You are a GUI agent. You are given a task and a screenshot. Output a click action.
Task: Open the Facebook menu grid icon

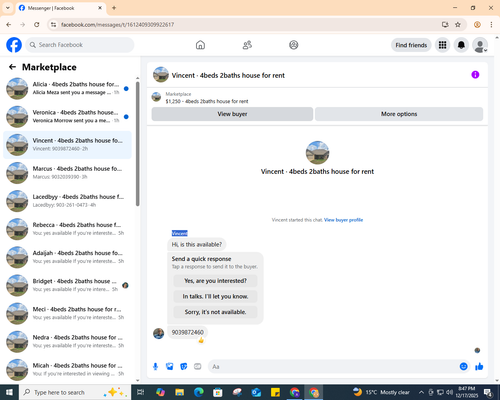tap(442, 45)
